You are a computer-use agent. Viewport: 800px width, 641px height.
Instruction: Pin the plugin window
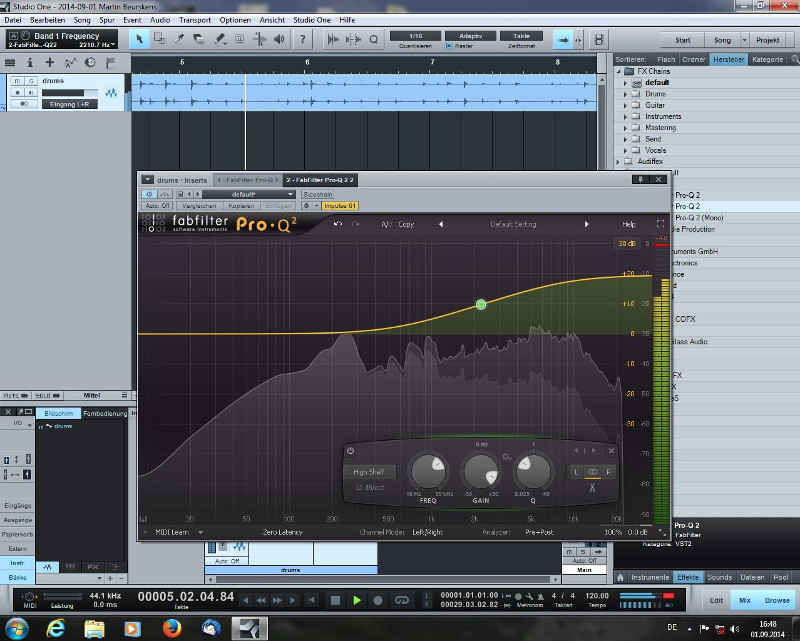[x=640, y=179]
